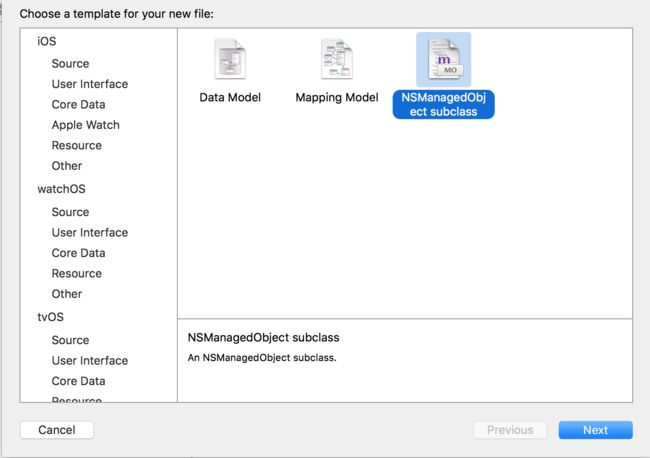Click the Previous button
Viewport: 650px width, 458px height.
click(x=510, y=430)
